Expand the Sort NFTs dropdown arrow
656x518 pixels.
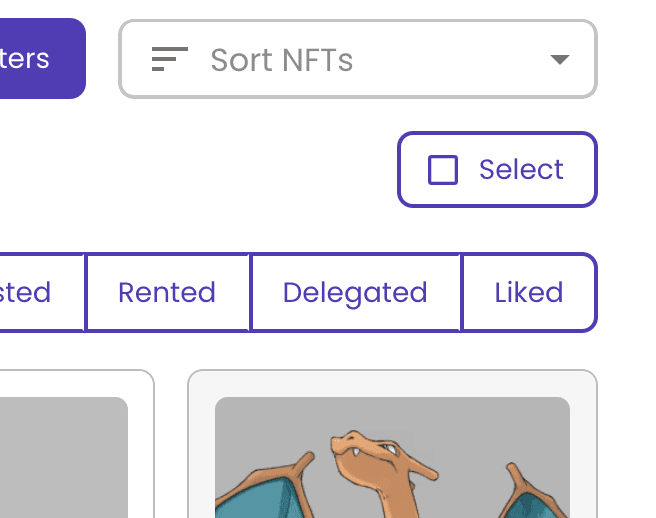click(560, 59)
